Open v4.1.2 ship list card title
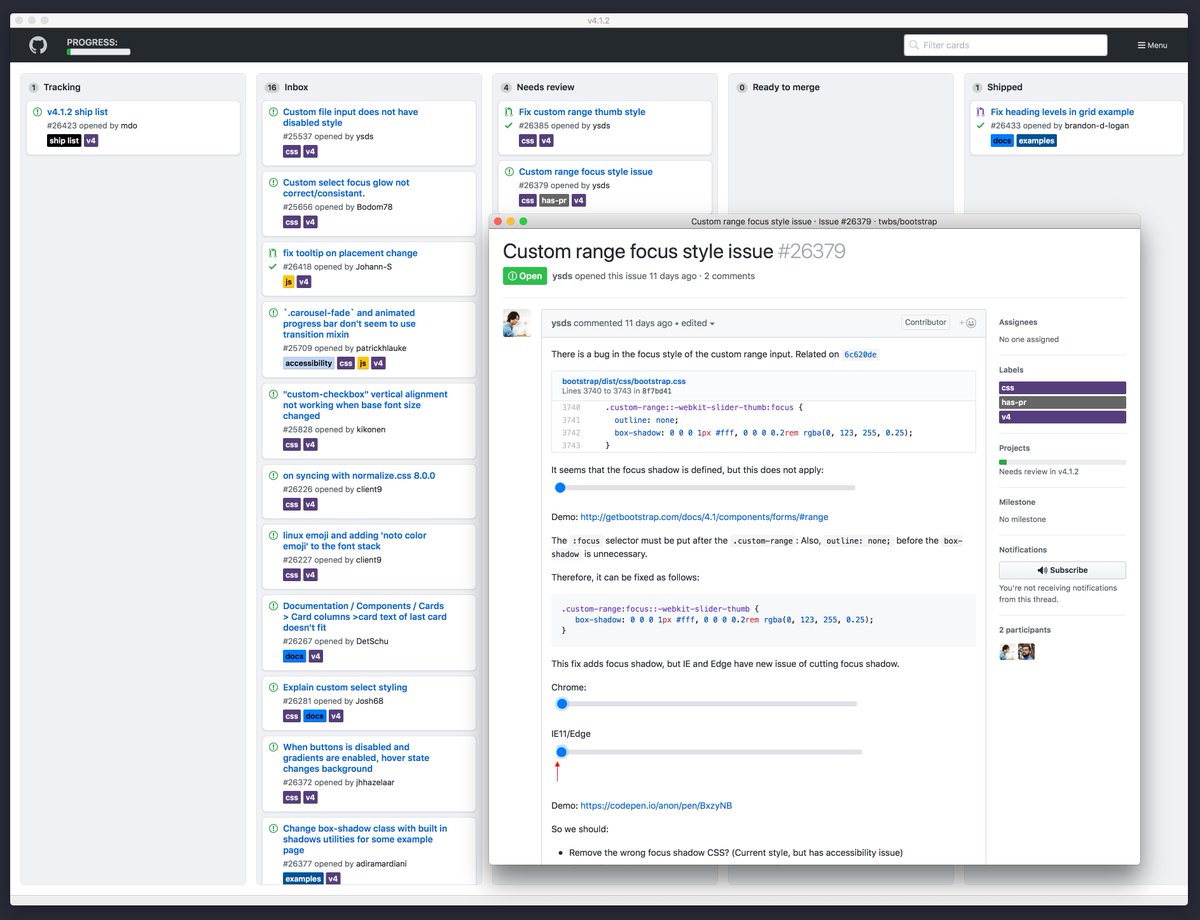1200x920 pixels. 77,112
